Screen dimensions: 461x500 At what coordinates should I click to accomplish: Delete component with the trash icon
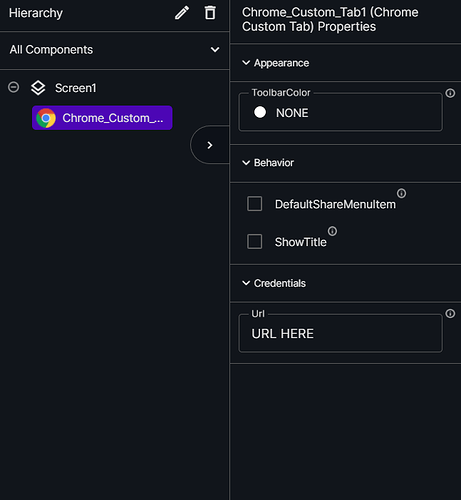coord(210,13)
